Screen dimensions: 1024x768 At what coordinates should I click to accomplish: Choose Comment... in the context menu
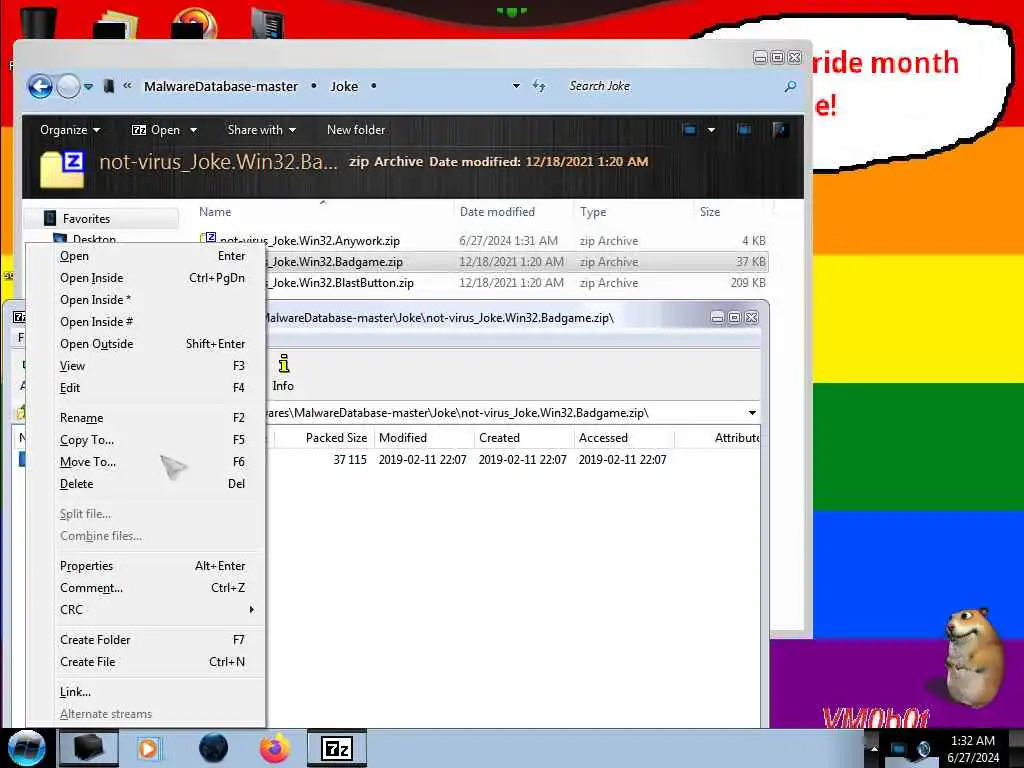152,588
